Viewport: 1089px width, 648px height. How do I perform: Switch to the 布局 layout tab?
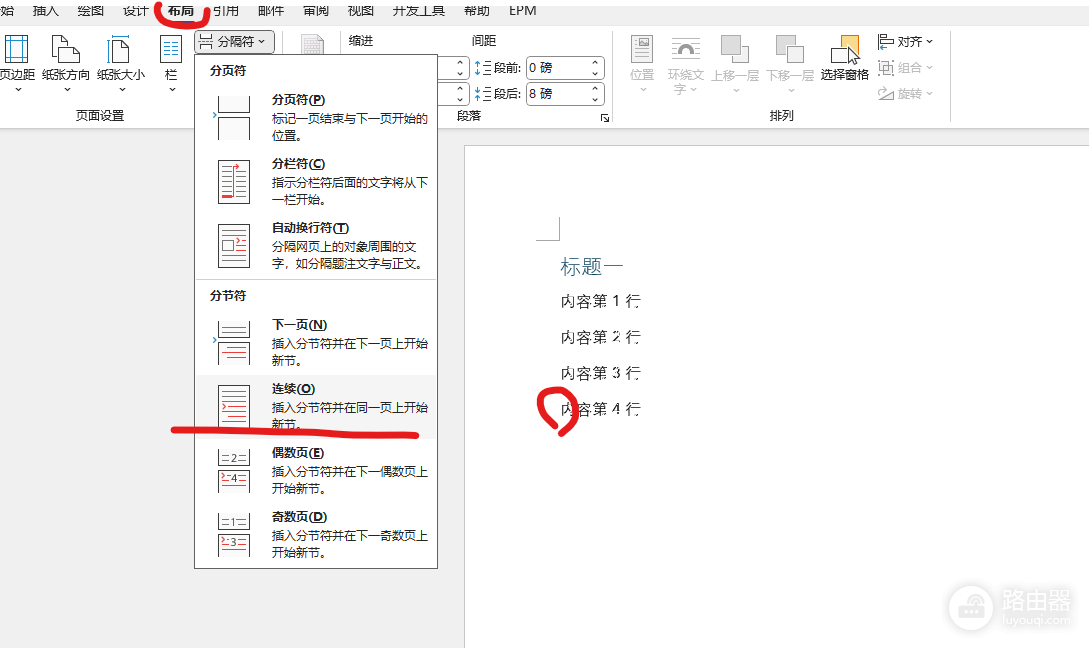pyautogui.click(x=181, y=10)
